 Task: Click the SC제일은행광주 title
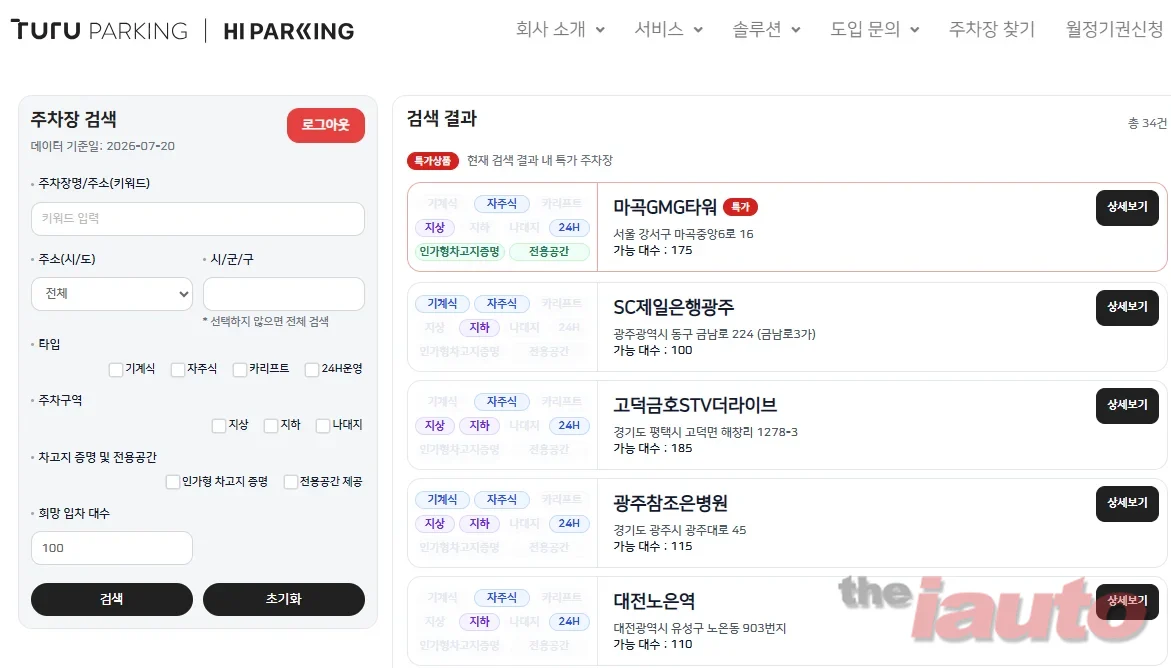(674, 307)
